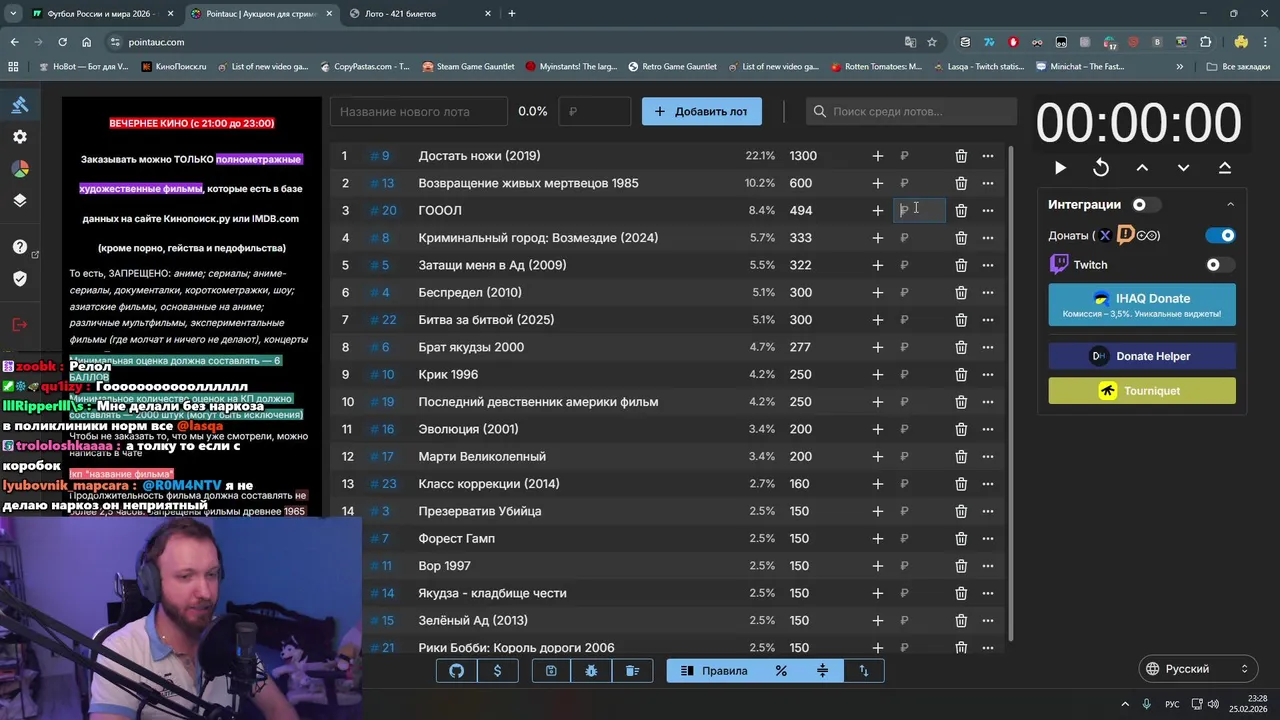Viewport: 1280px width, 720px height.
Task: Open more options for Крик 1996
Action: click(x=988, y=374)
